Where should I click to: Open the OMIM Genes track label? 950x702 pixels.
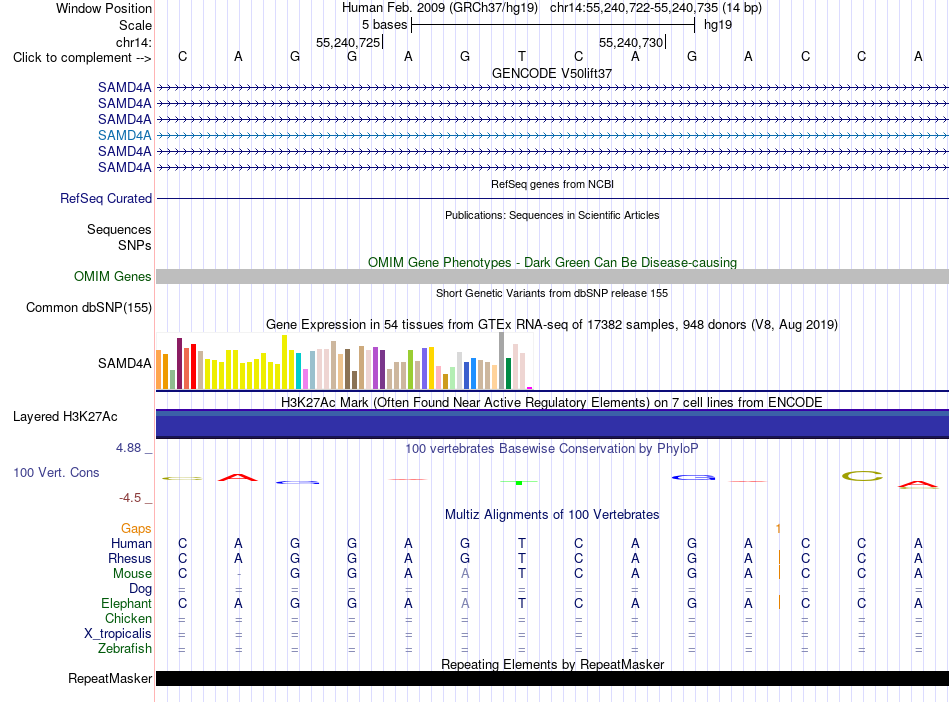tap(112, 276)
